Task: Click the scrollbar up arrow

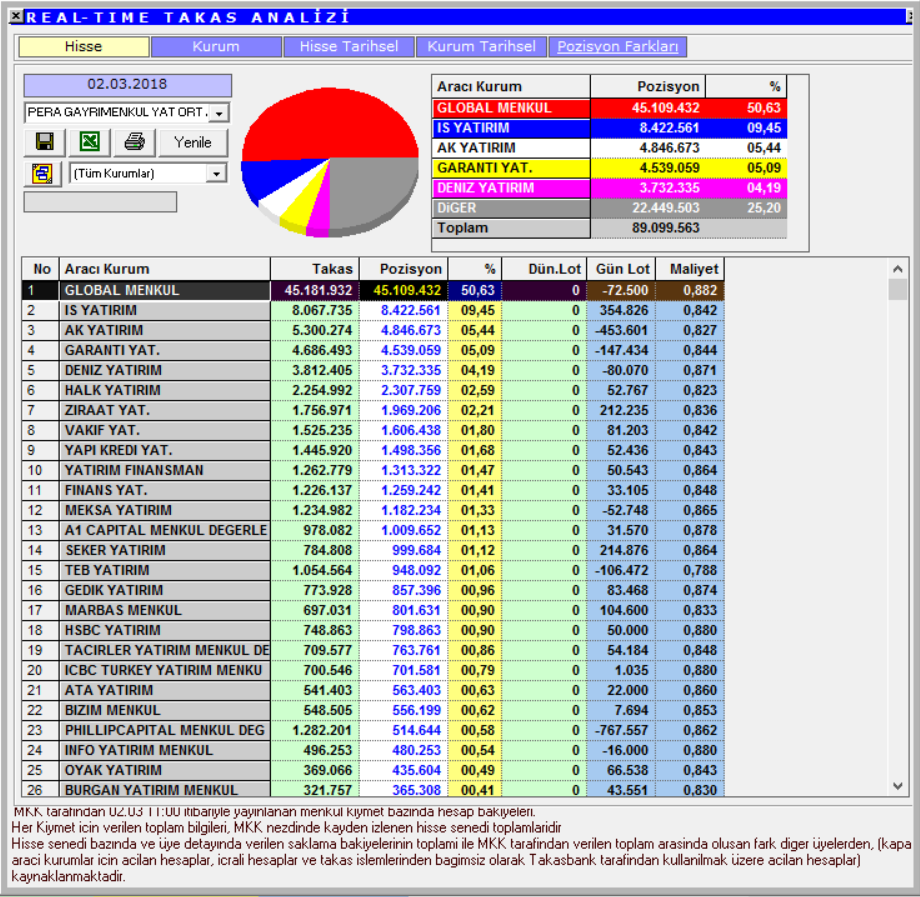Action: (898, 269)
